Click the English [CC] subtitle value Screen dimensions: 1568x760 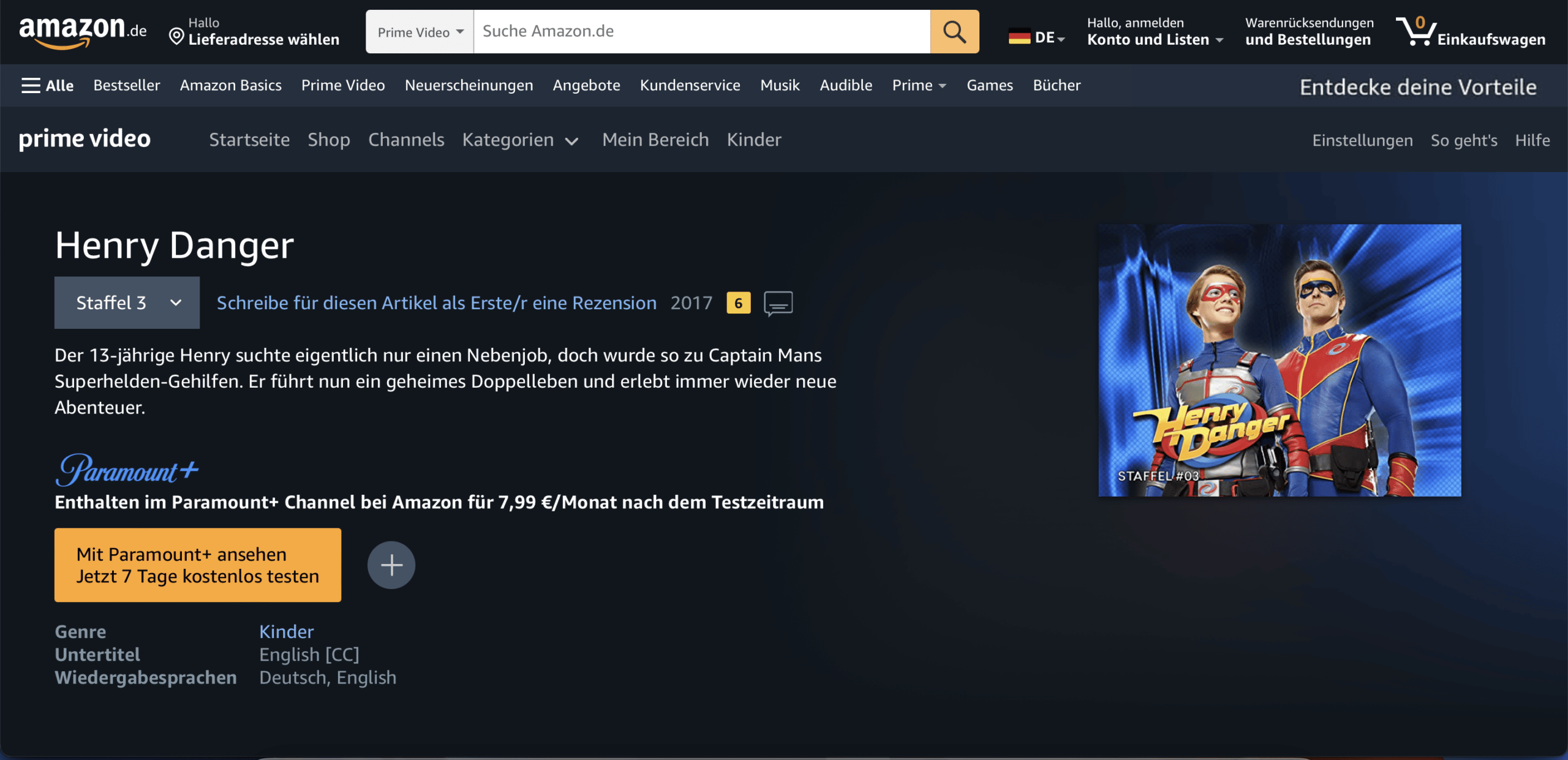(309, 655)
